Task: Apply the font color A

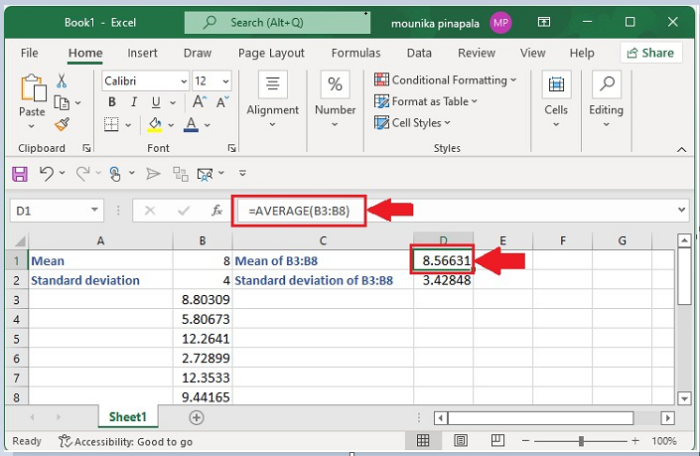Action: point(191,125)
